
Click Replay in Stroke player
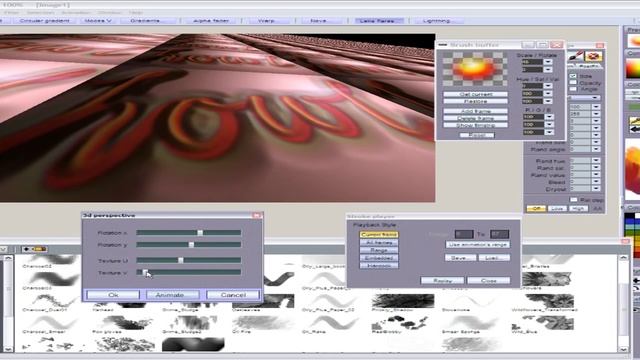tap(442, 280)
